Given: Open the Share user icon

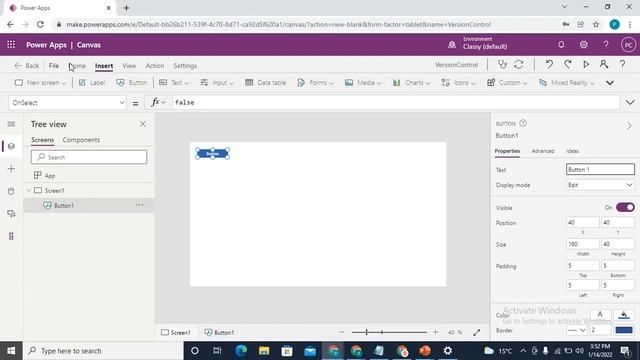Looking at the screenshot, I should point(604,64).
